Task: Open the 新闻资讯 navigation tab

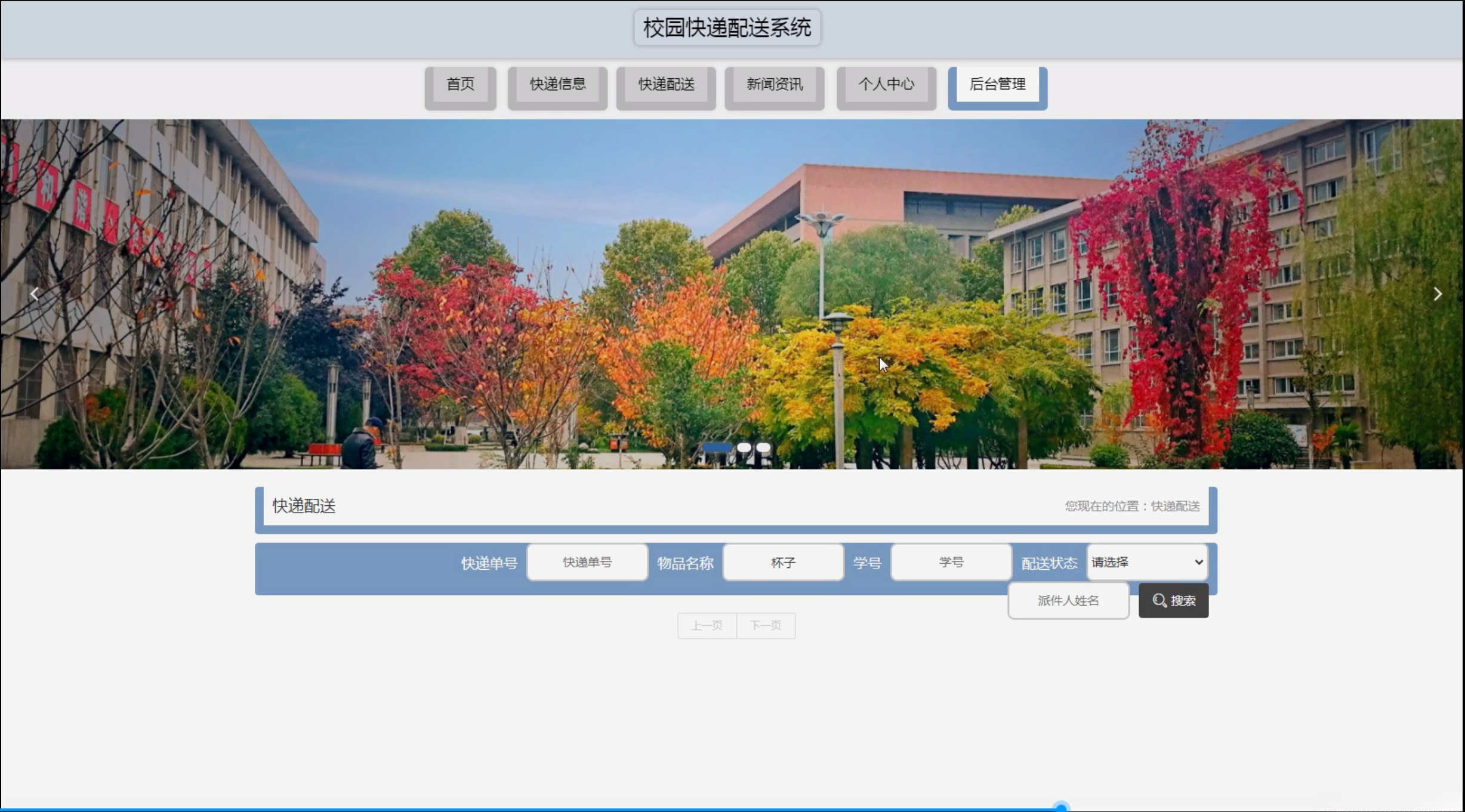Action: click(775, 84)
